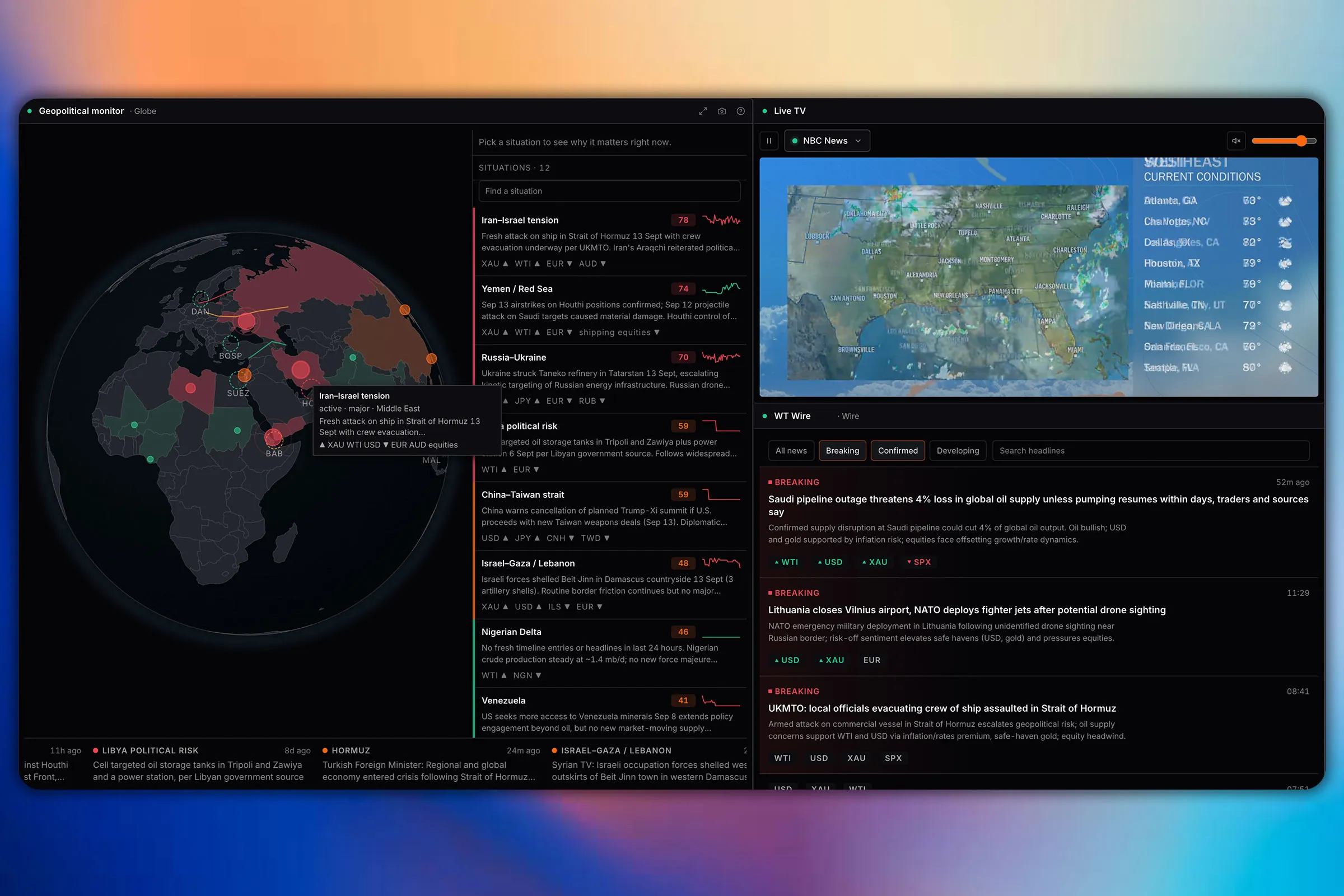The image size is (1344, 896).
Task: Toggle the Developing news filter
Action: click(x=958, y=450)
